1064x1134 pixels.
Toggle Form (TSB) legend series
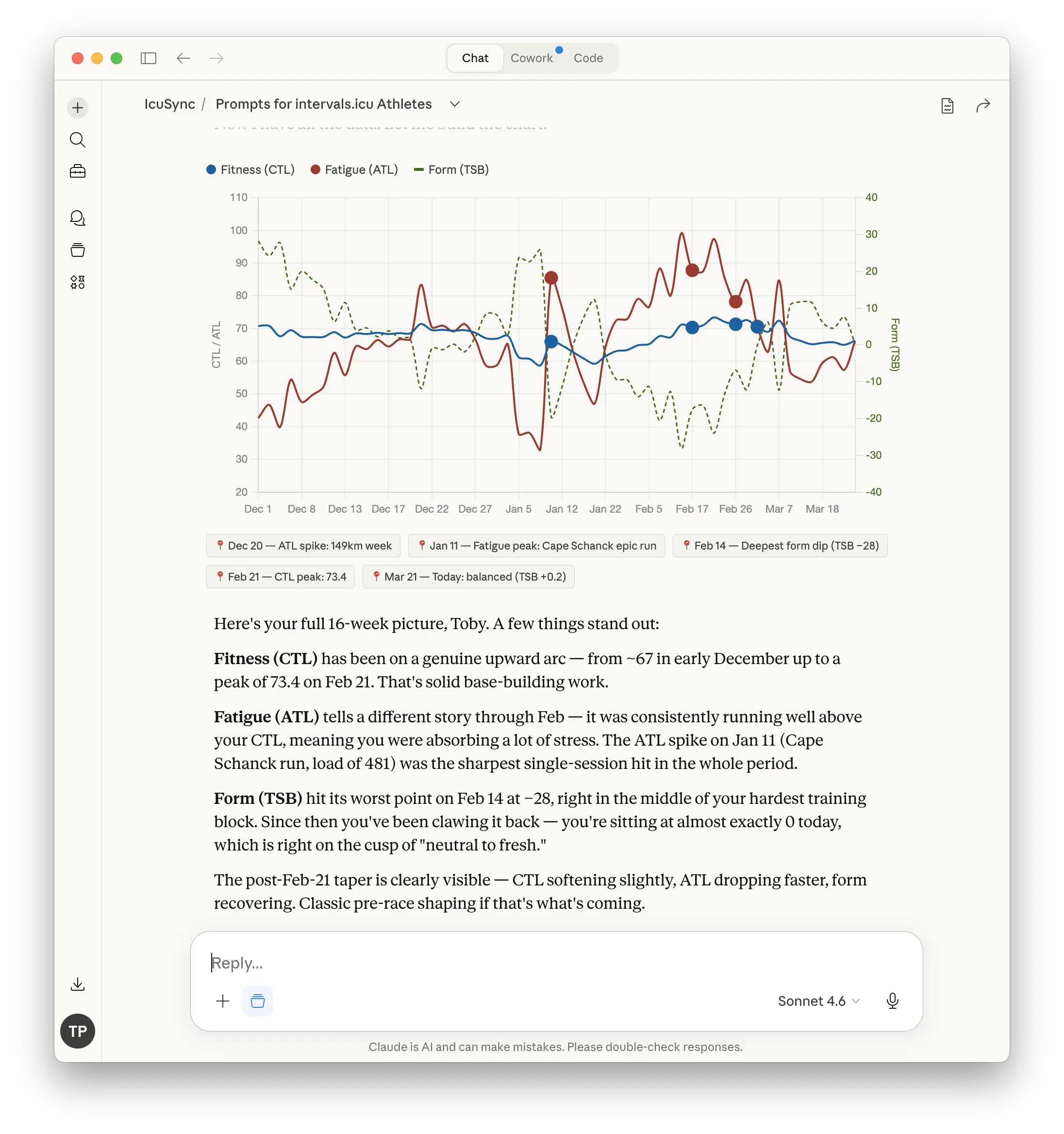pos(451,169)
